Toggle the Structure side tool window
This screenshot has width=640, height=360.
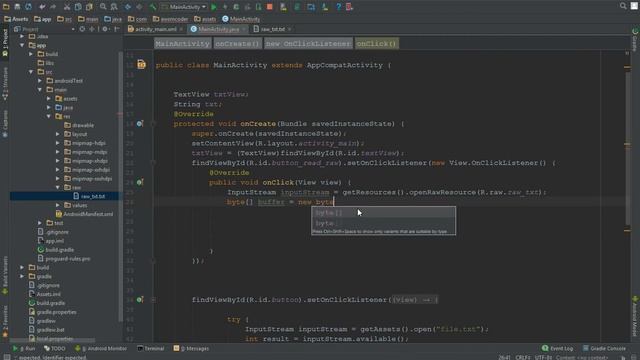coord(5,84)
